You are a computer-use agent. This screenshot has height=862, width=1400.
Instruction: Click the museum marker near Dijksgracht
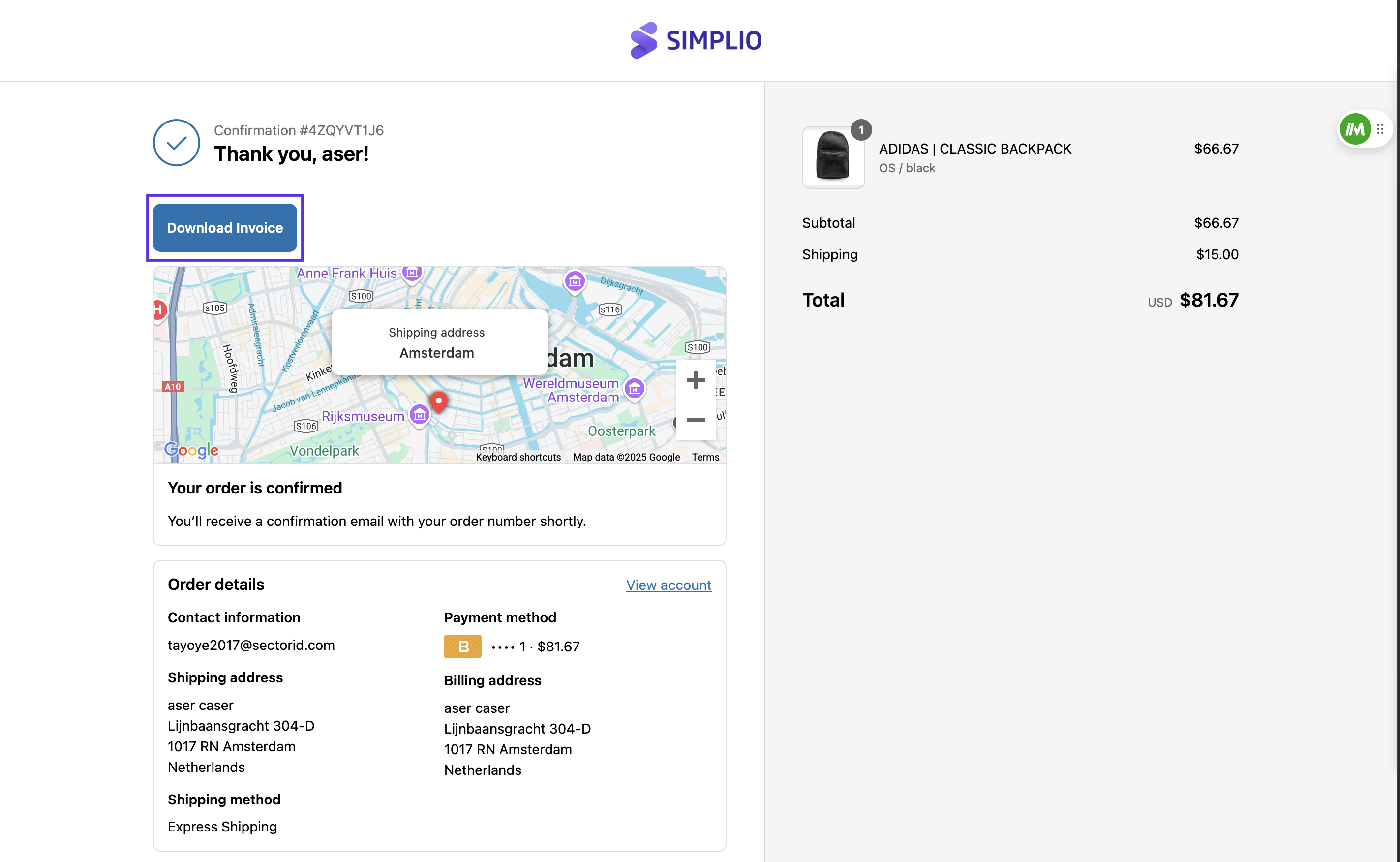(575, 281)
